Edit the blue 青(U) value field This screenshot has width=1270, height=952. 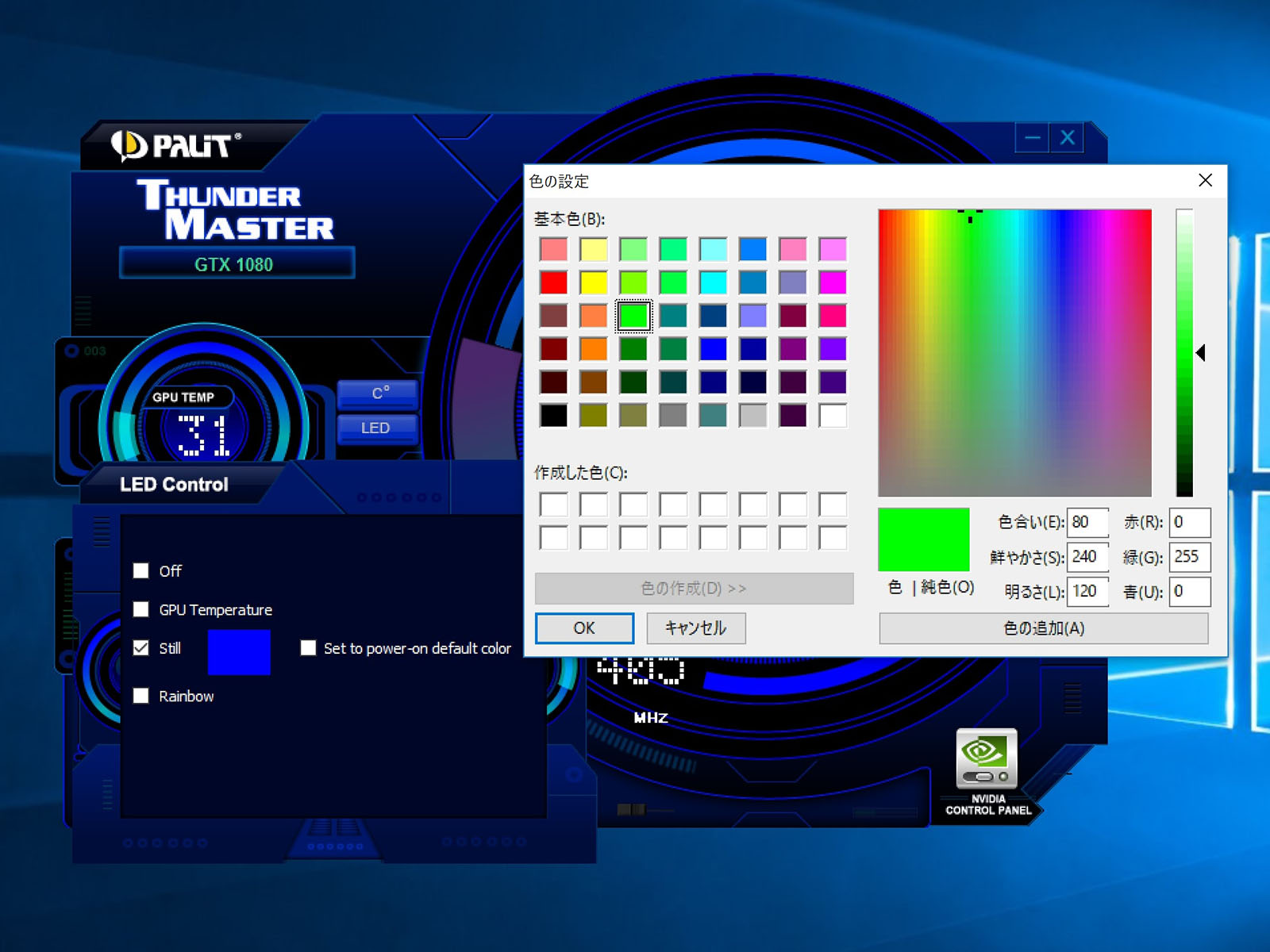point(1189,591)
